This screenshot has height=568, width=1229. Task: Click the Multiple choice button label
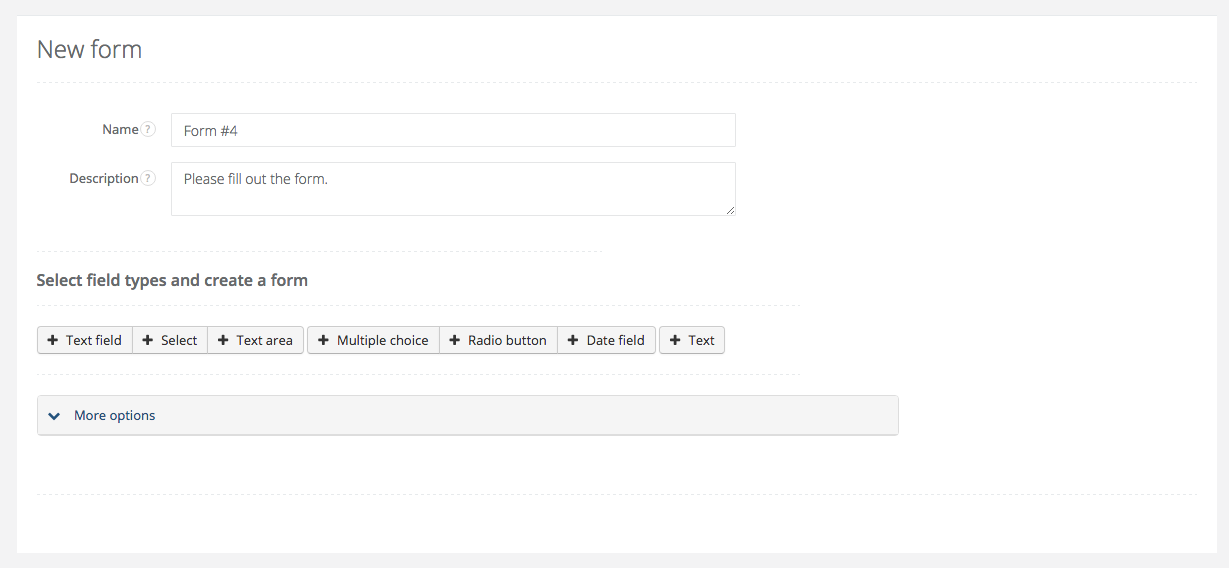click(x=382, y=340)
